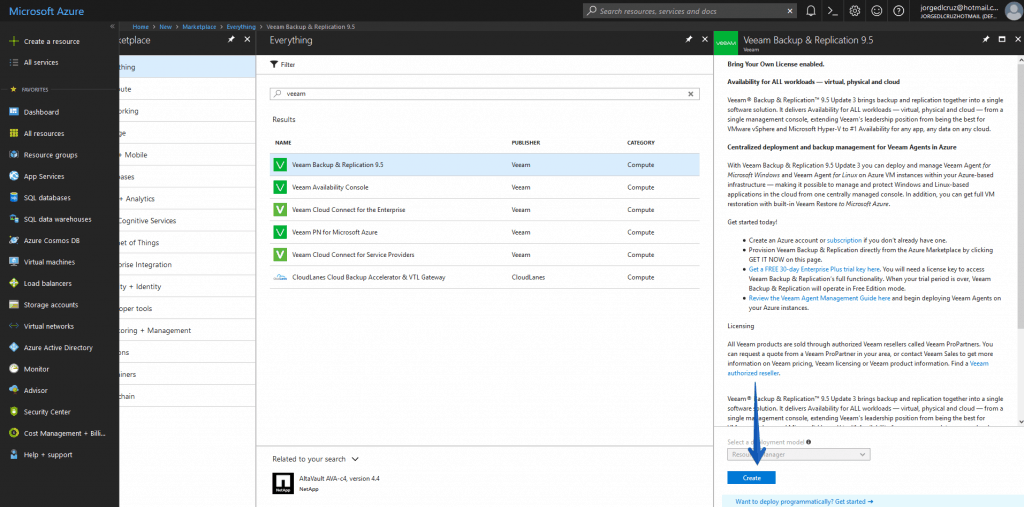1024x507 pixels.
Task: Select Veeam Cloud Connect for the Enterprise
Action: tap(485, 210)
